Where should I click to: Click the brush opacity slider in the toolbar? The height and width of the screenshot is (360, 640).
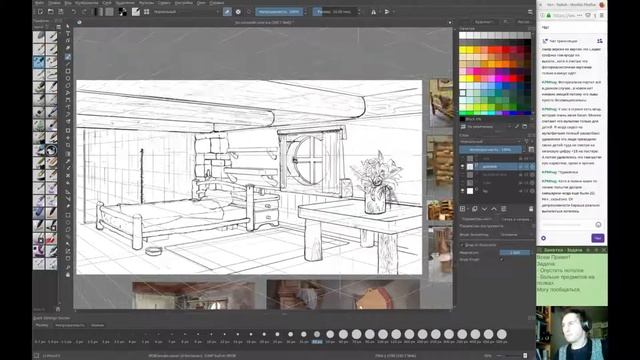[x=279, y=12]
